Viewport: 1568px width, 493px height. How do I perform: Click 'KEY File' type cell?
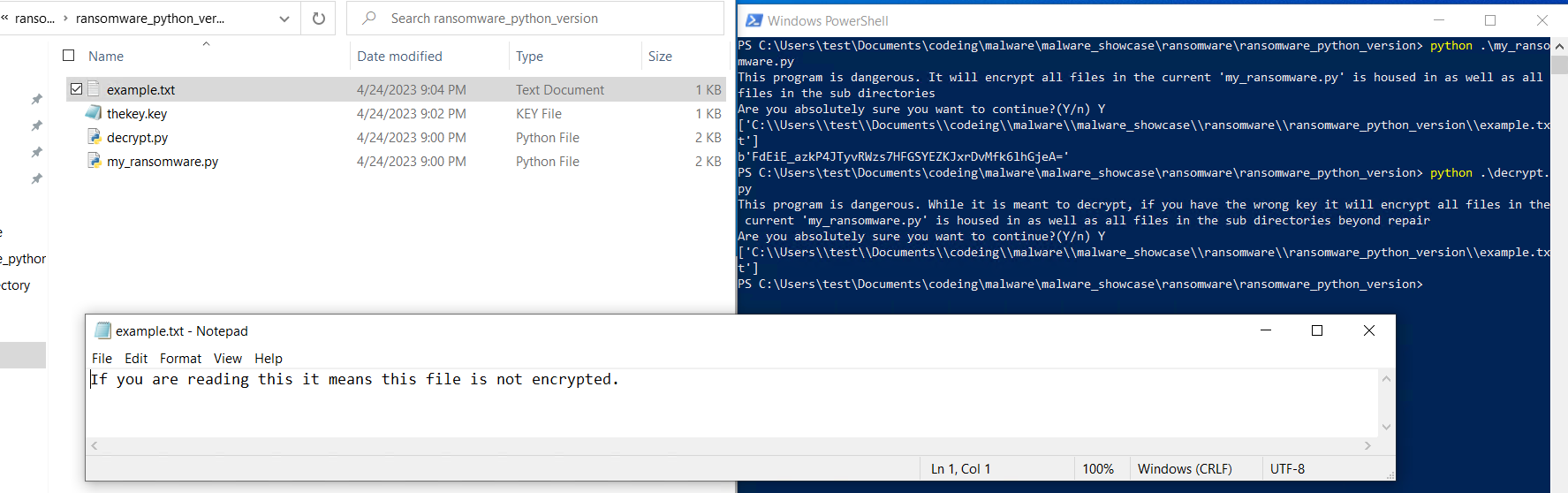coord(539,113)
